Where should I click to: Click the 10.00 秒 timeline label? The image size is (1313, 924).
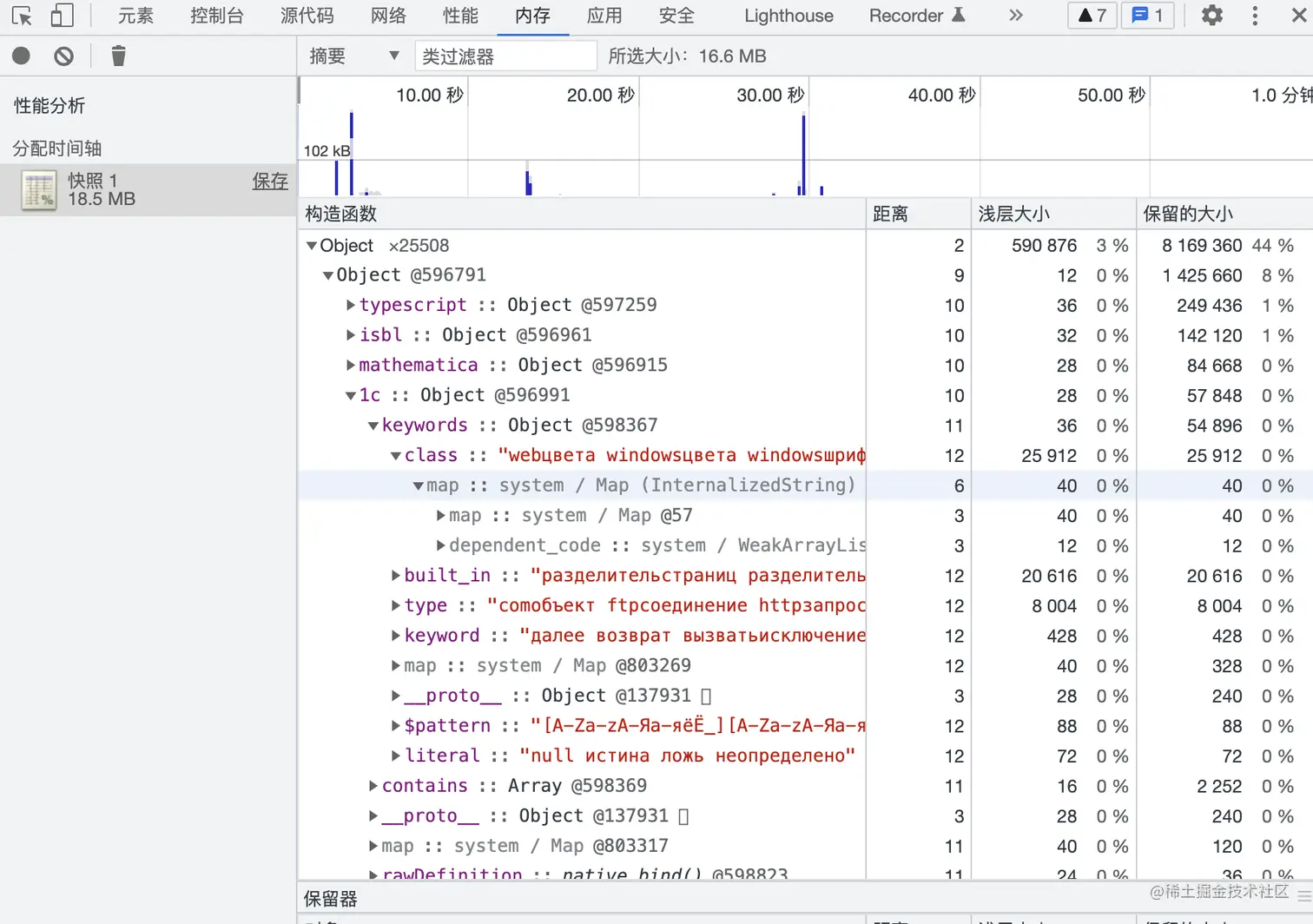pyautogui.click(x=430, y=96)
